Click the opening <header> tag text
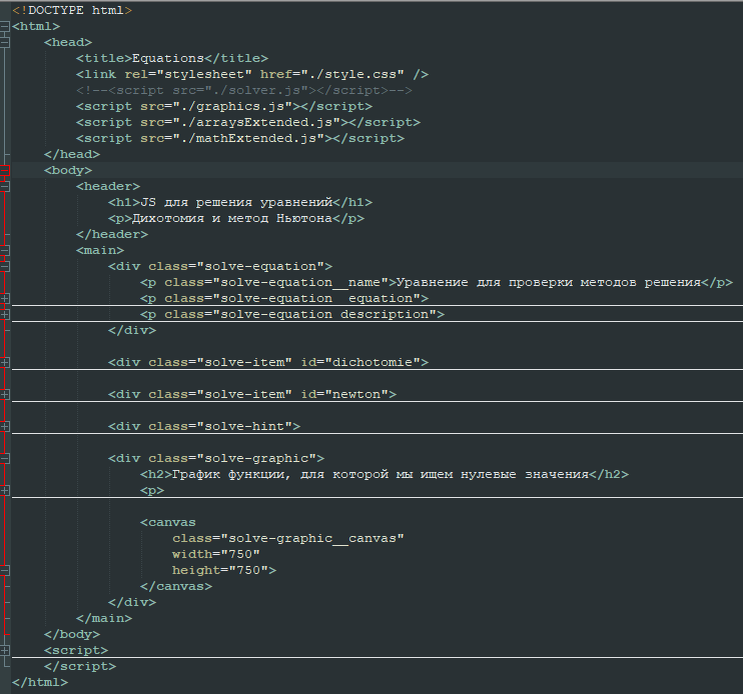 [x=108, y=187]
